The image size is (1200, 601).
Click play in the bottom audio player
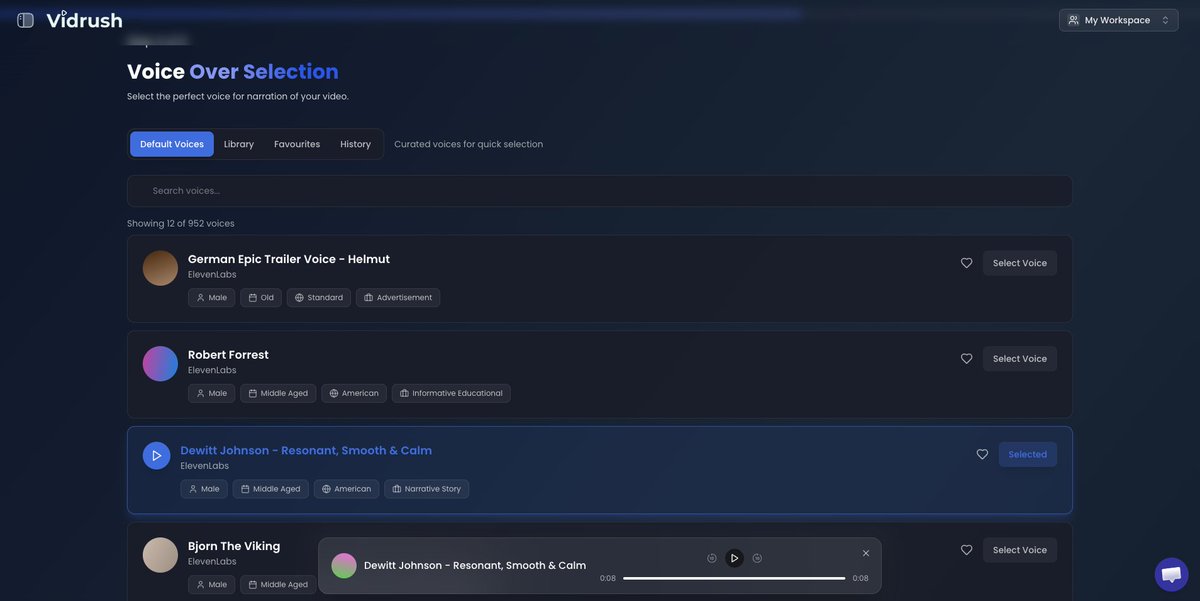[x=734, y=558]
